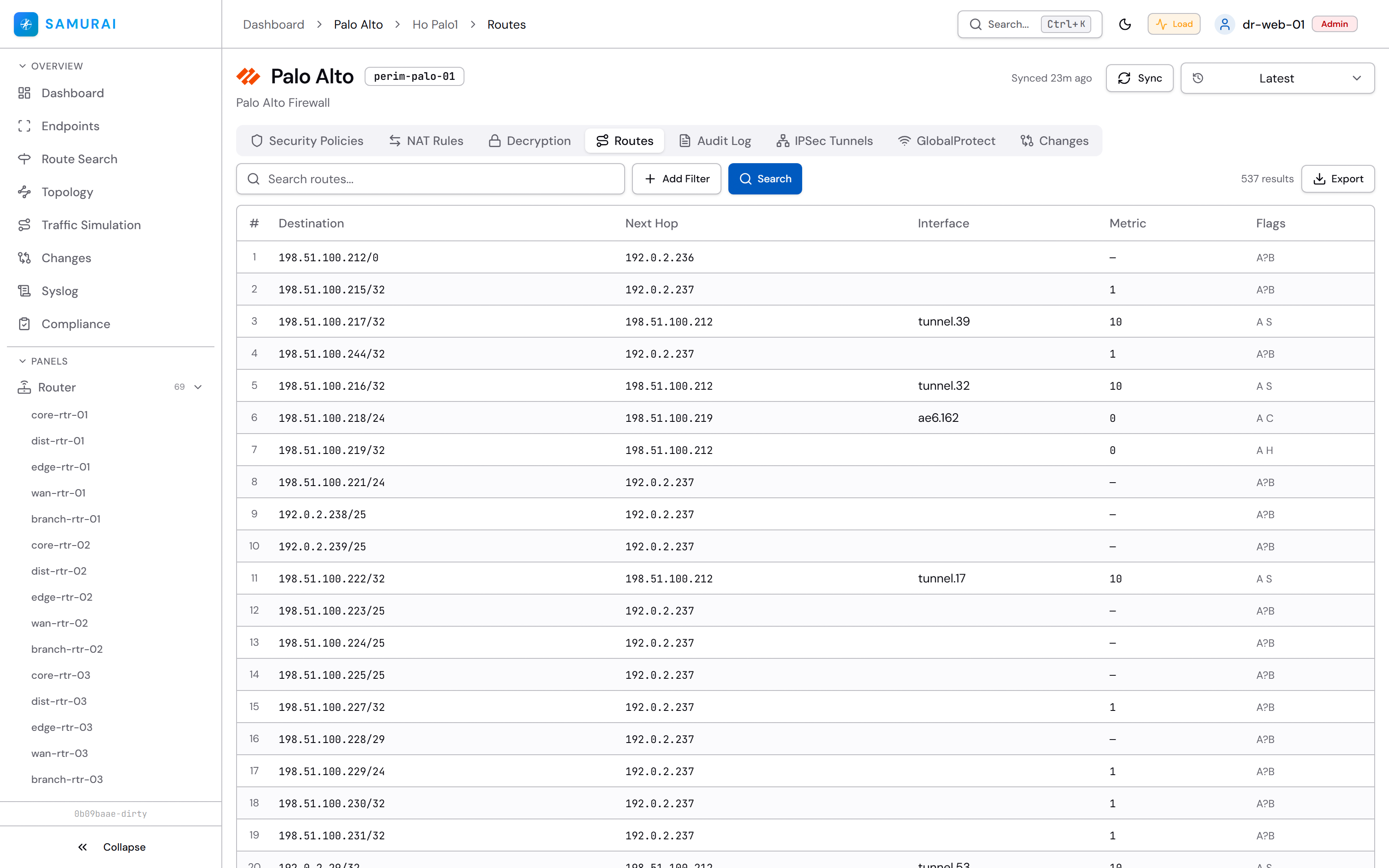Click the magnifier icon in global search

[x=976, y=24]
